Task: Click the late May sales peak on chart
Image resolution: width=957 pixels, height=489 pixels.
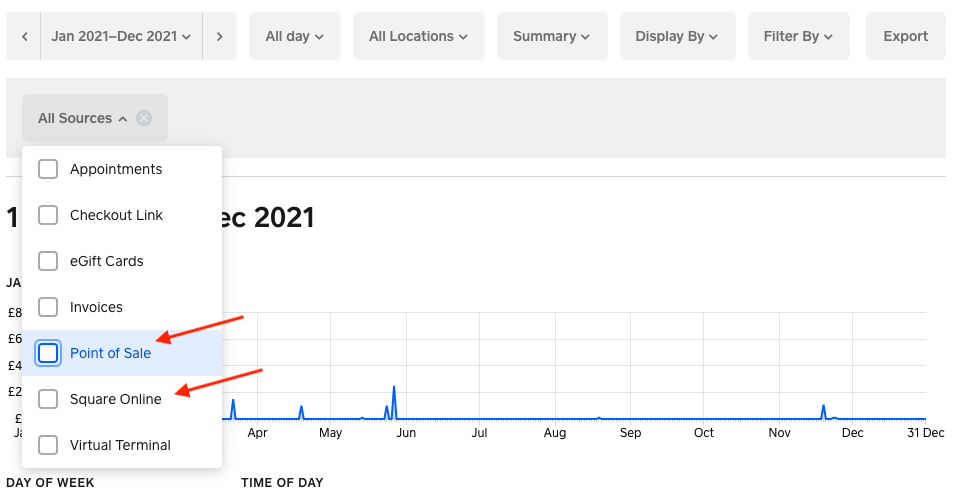Action: 394,387
